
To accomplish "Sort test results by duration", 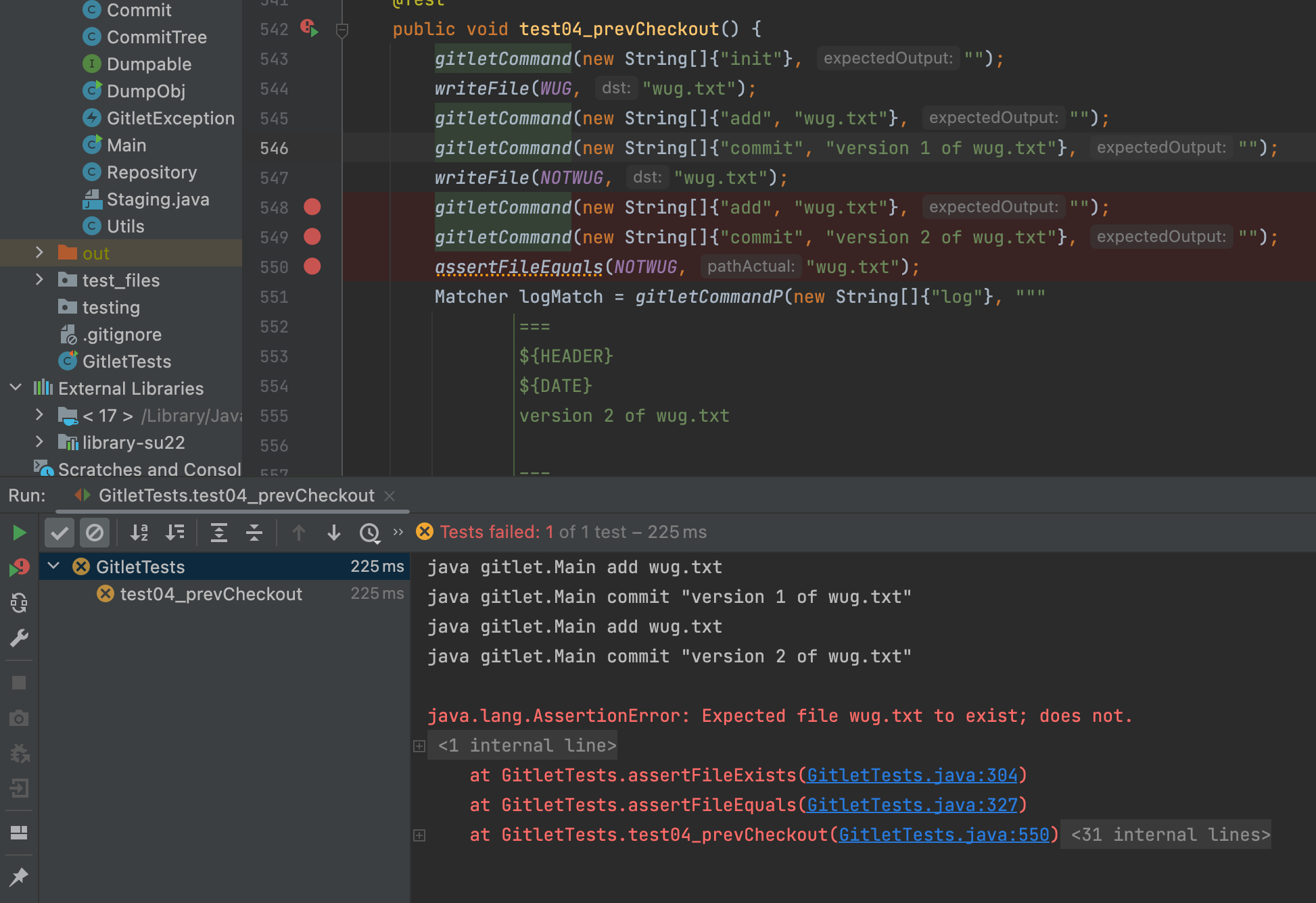I will click(174, 533).
